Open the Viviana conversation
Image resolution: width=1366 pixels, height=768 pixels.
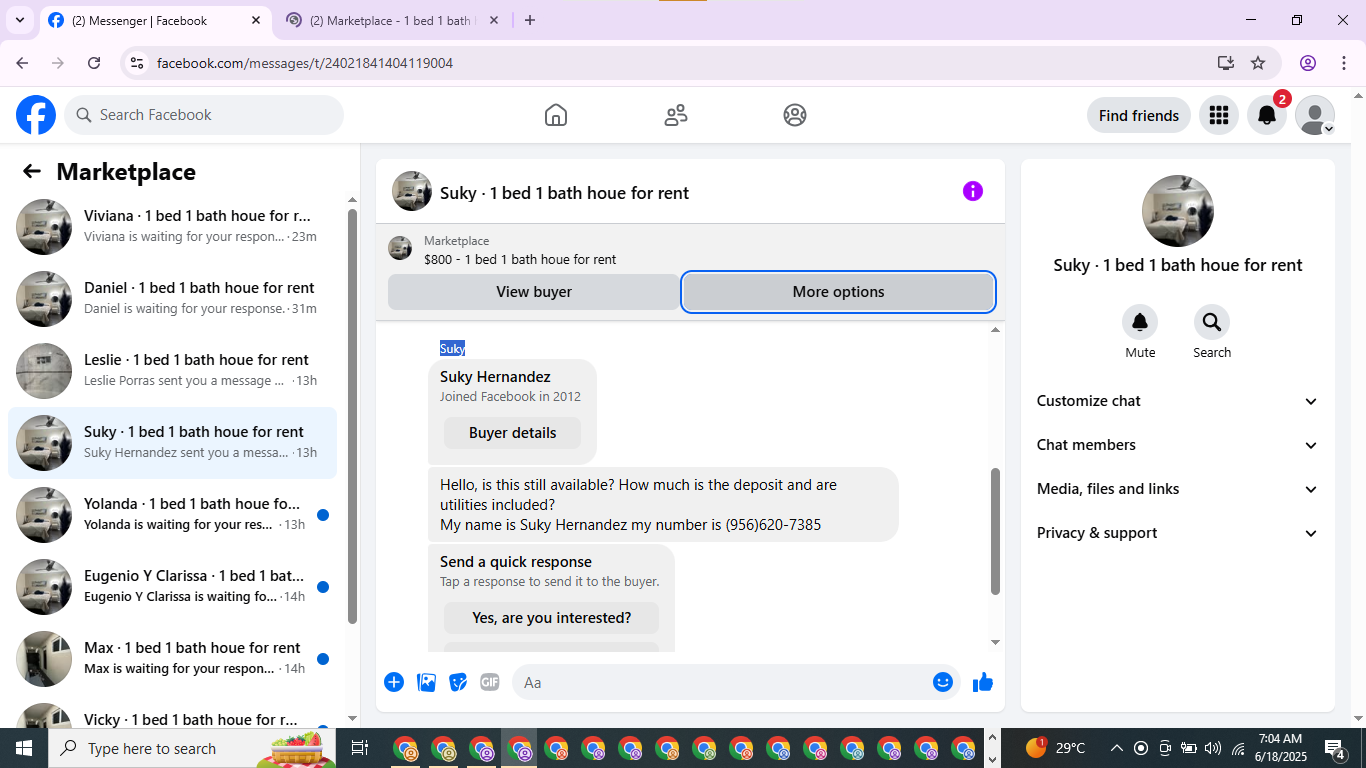point(173,227)
